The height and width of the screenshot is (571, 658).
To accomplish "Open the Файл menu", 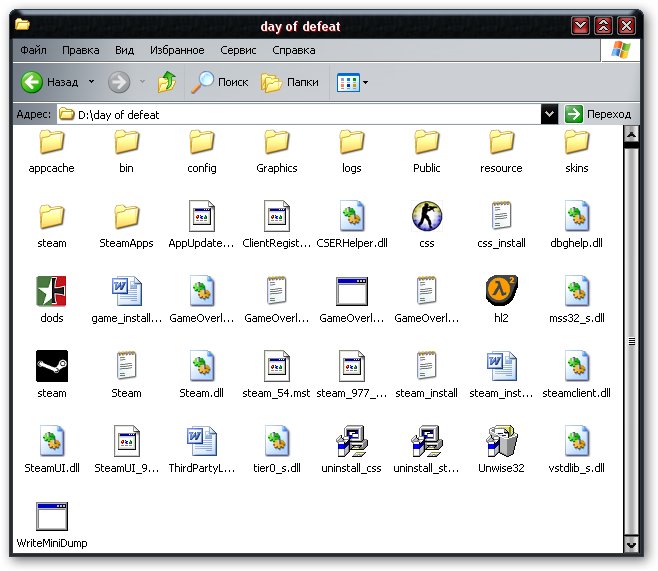I will (33, 50).
